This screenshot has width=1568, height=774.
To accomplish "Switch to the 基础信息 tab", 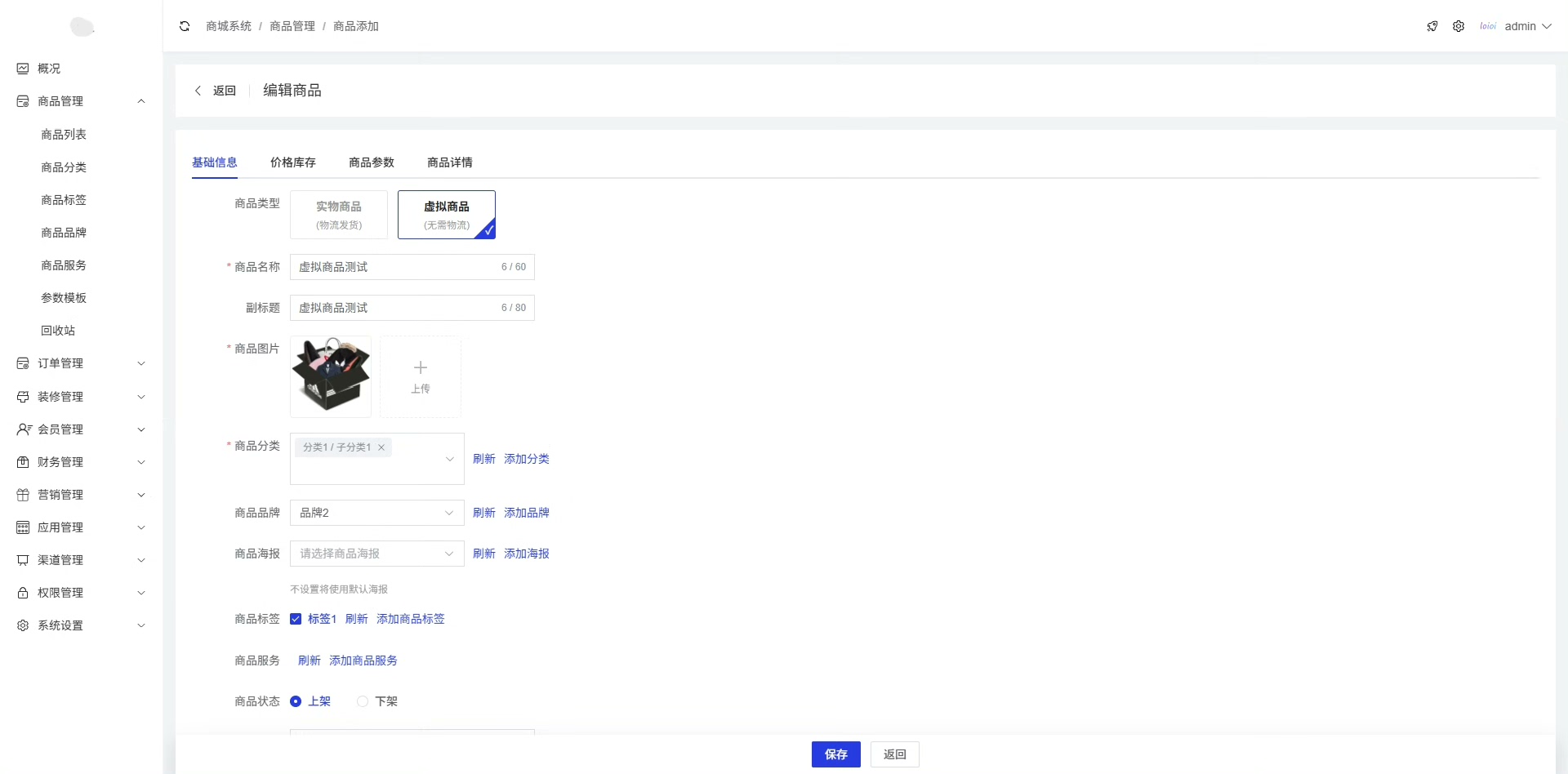I will pos(215,162).
